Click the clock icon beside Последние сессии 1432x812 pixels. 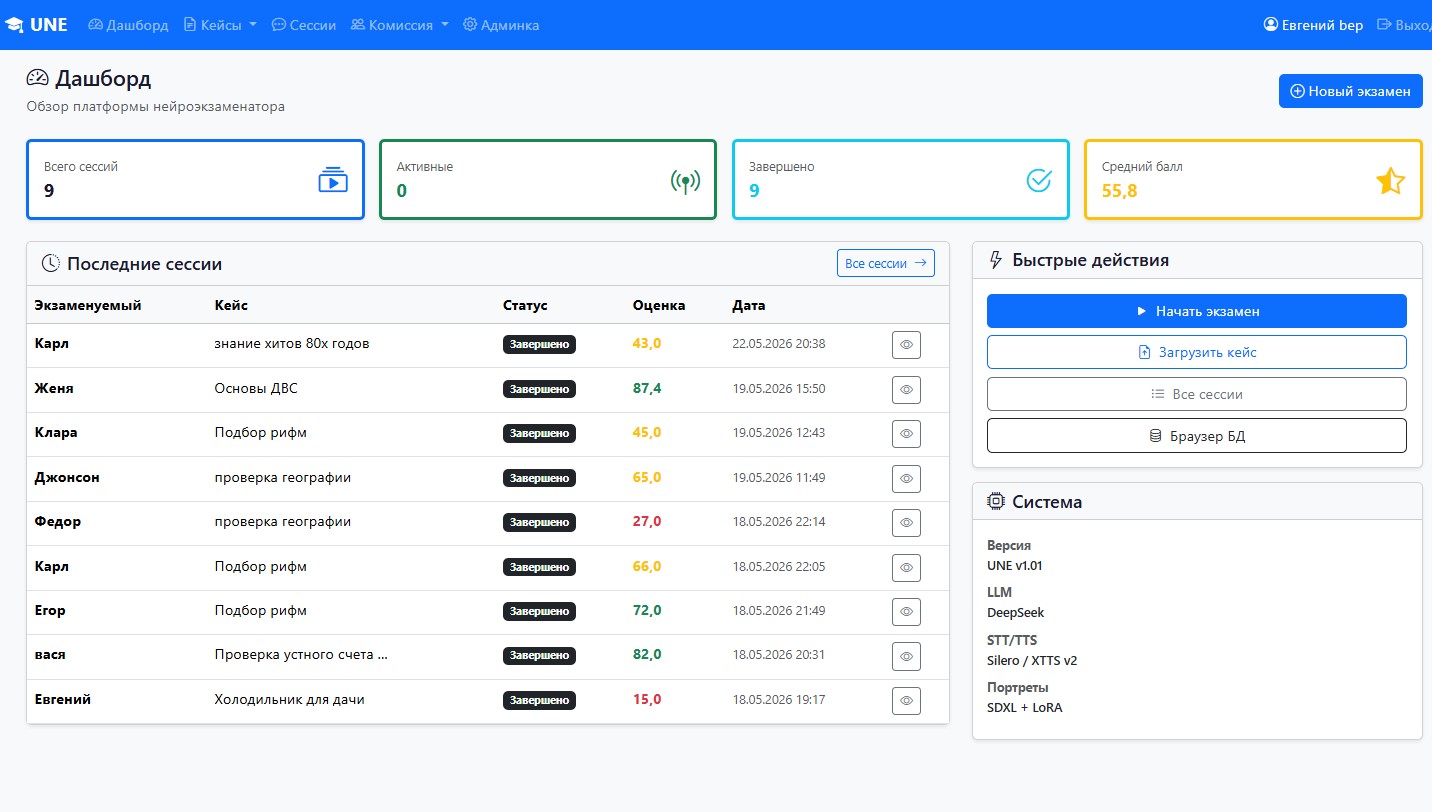[x=50, y=263]
